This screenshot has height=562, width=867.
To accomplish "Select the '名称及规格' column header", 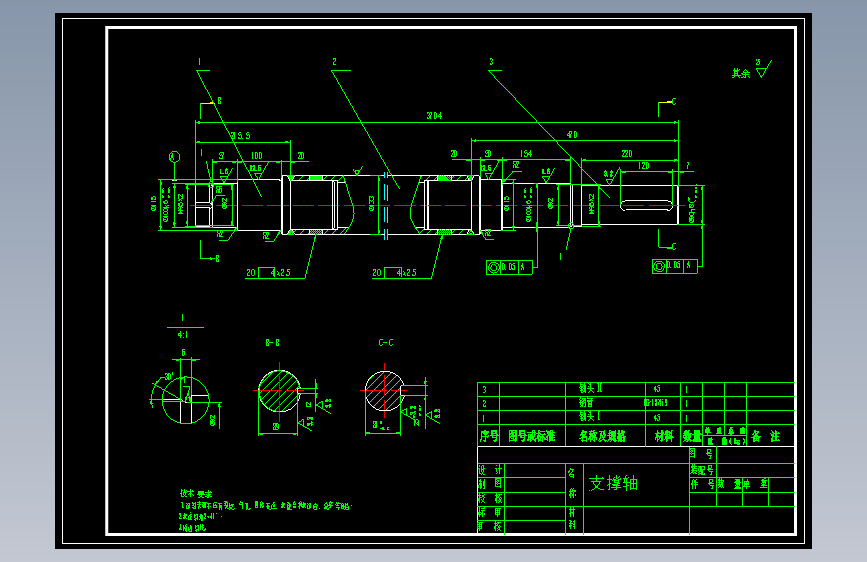I will pyautogui.click(x=602, y=436).
